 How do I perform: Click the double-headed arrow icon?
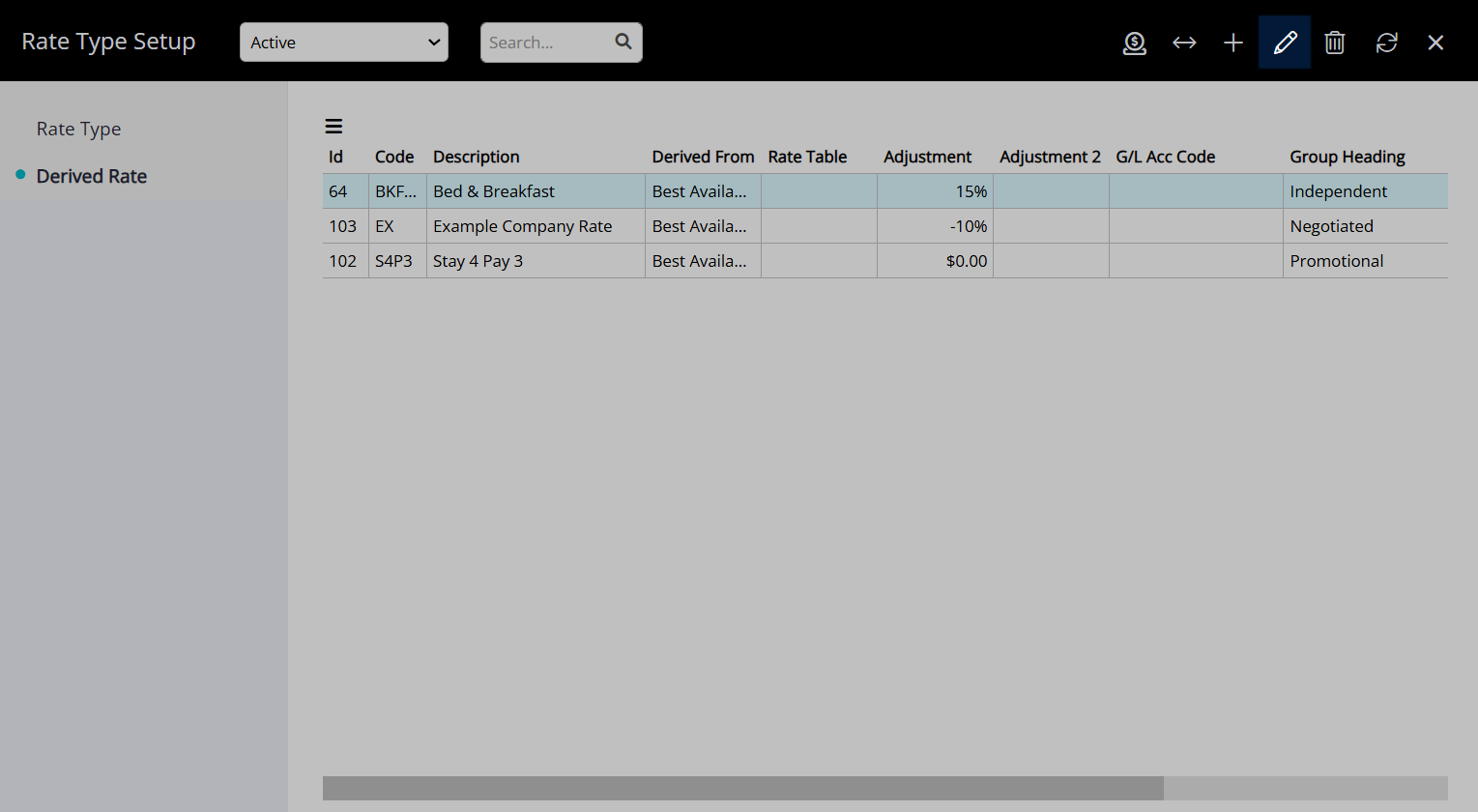[1184, 43]
